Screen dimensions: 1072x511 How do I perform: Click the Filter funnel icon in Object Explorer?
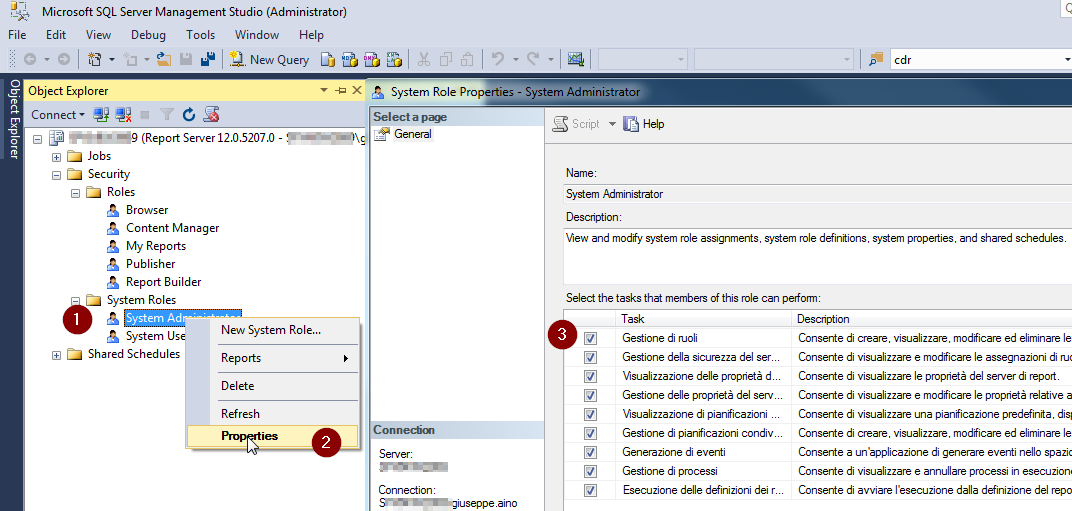[x=167, y=114]
